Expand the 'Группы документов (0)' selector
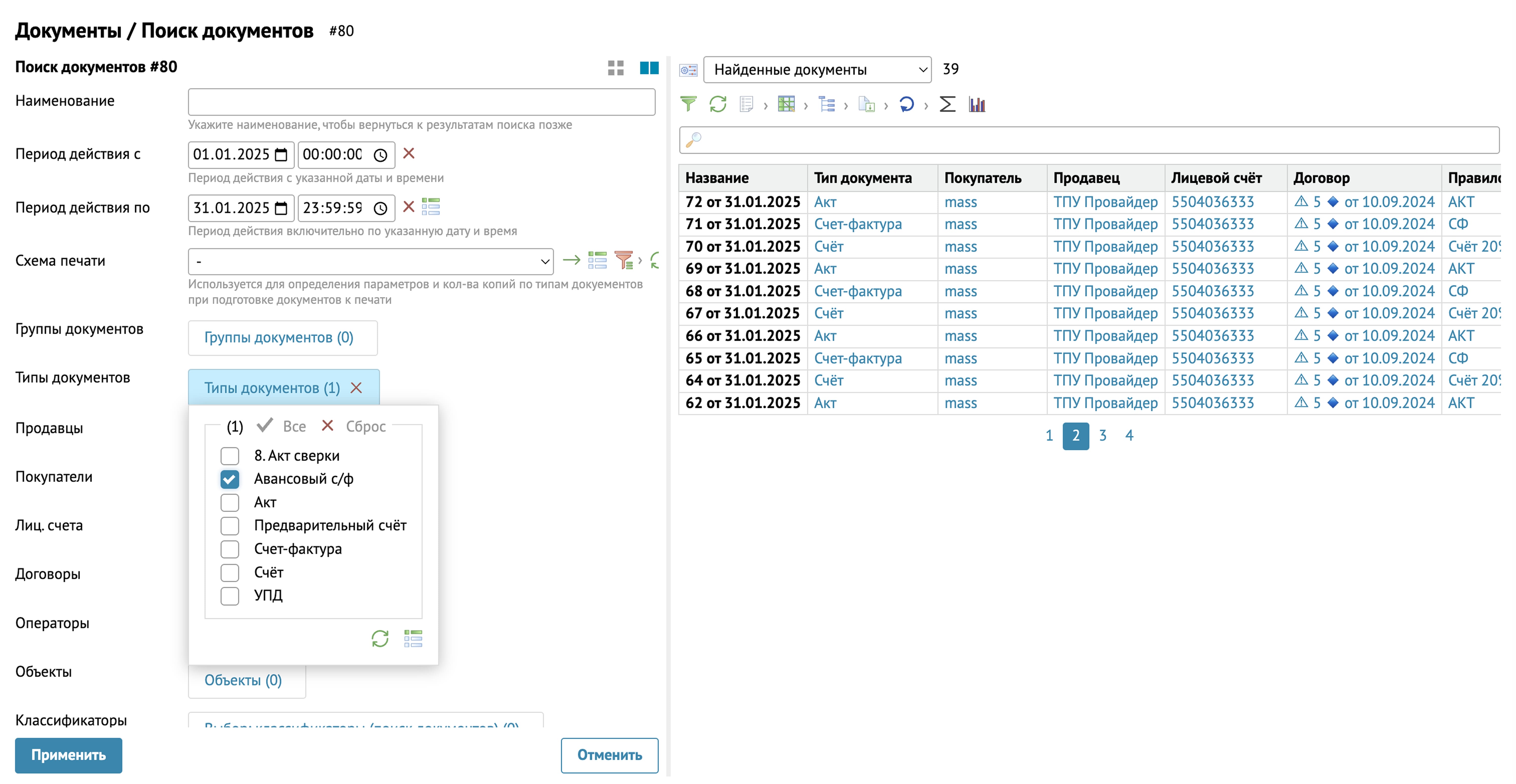The width and height of the screenshot is (1516, 784). [282, 338]
